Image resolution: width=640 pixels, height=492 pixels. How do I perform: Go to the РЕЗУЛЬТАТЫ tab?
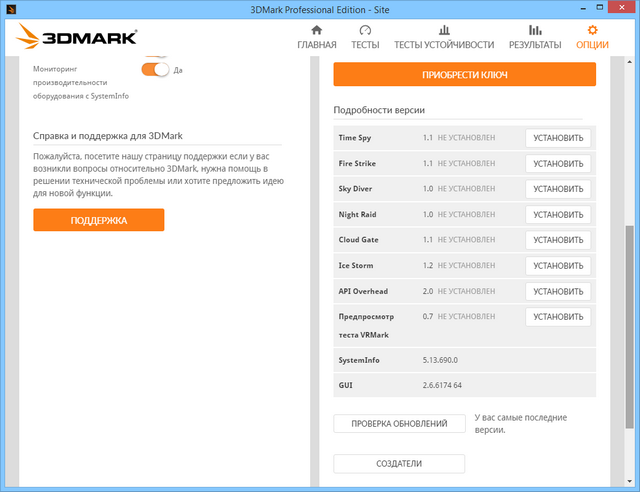tap(535, 45)
